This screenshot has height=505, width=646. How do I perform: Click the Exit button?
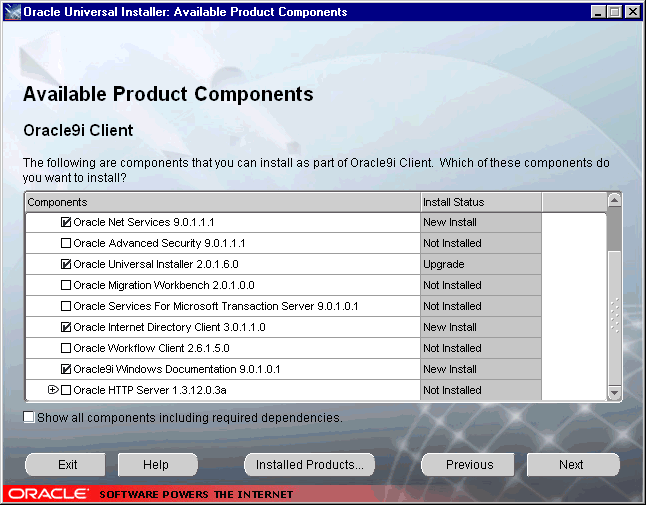[65, 465]
